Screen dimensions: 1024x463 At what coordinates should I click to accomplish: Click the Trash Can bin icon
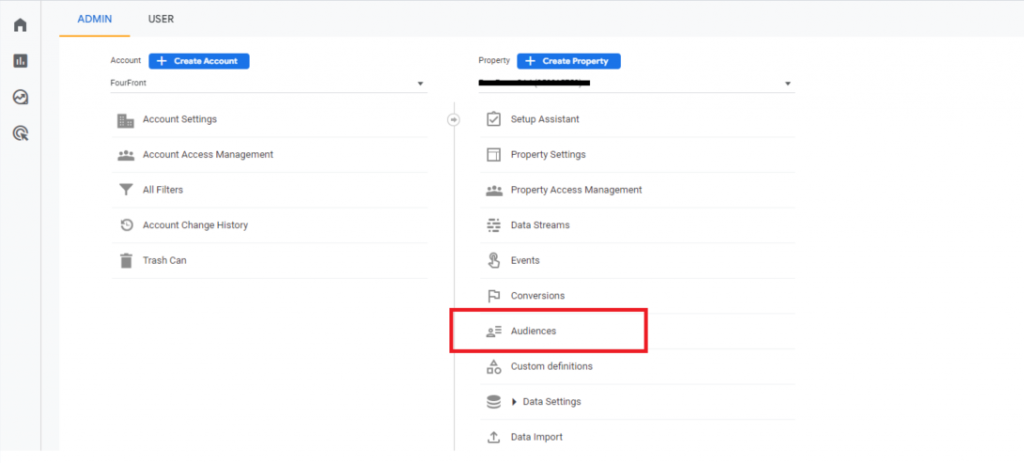[126, 261]
